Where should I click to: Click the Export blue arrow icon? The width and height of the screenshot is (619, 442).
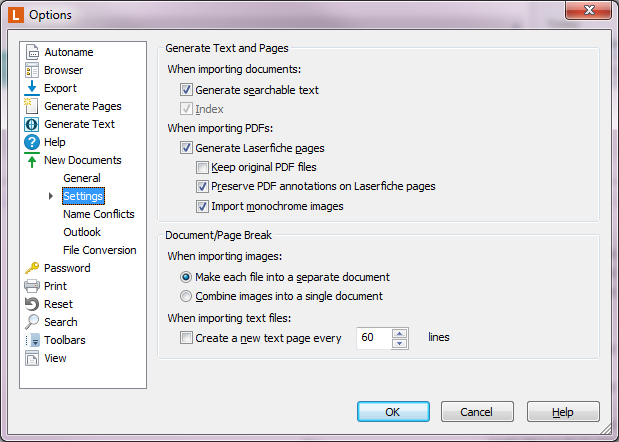32,88
